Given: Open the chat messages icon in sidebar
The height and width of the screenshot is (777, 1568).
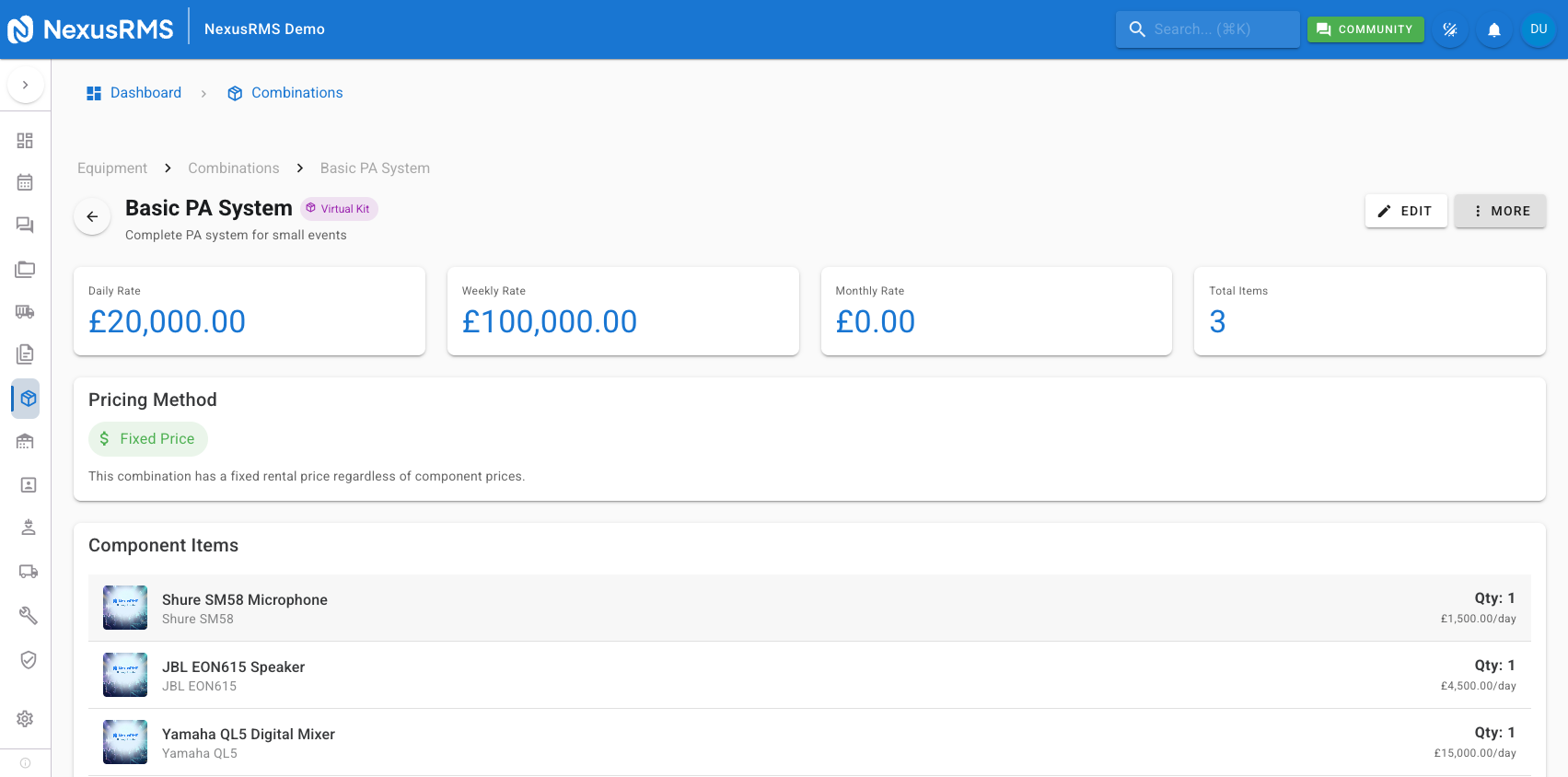Looking at the screenshot, I should 25,225.
